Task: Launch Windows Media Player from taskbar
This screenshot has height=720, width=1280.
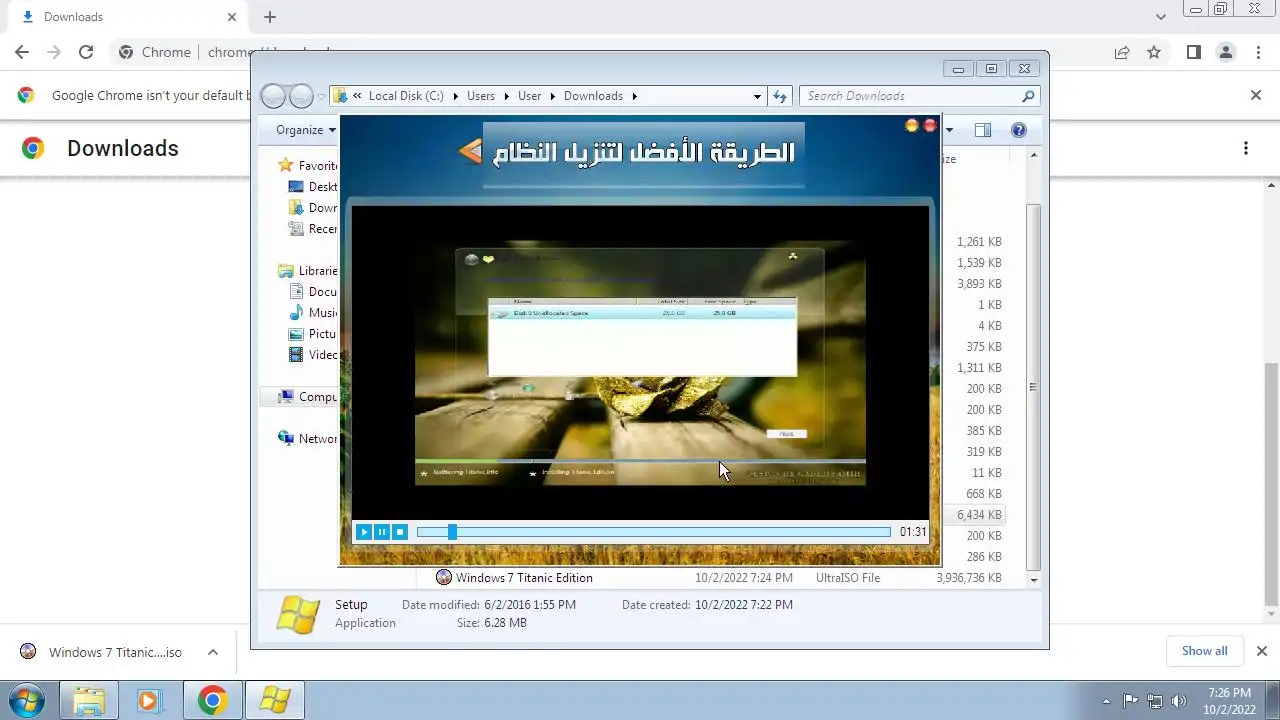Action: point(148,700)
